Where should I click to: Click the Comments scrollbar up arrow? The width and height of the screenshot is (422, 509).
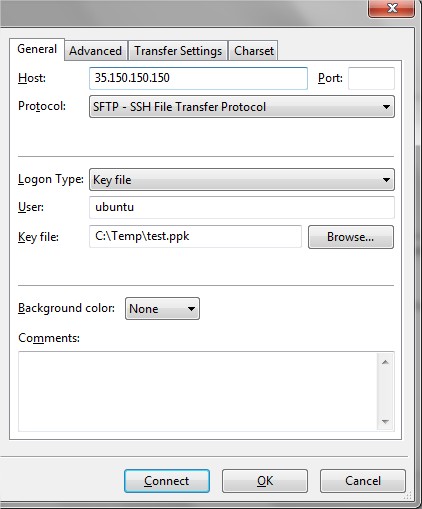click(385, 362)
